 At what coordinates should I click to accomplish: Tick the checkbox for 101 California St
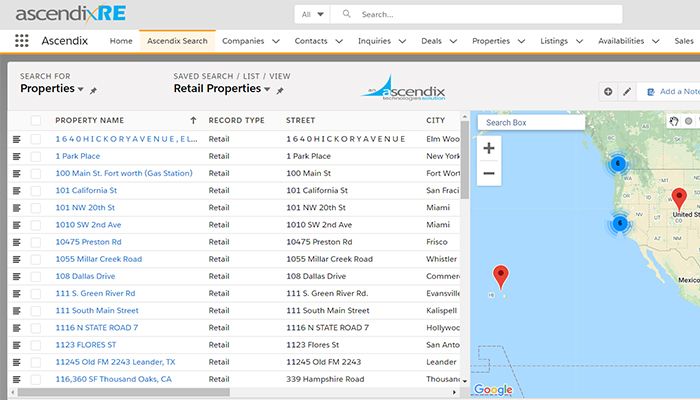coord(36,190)
